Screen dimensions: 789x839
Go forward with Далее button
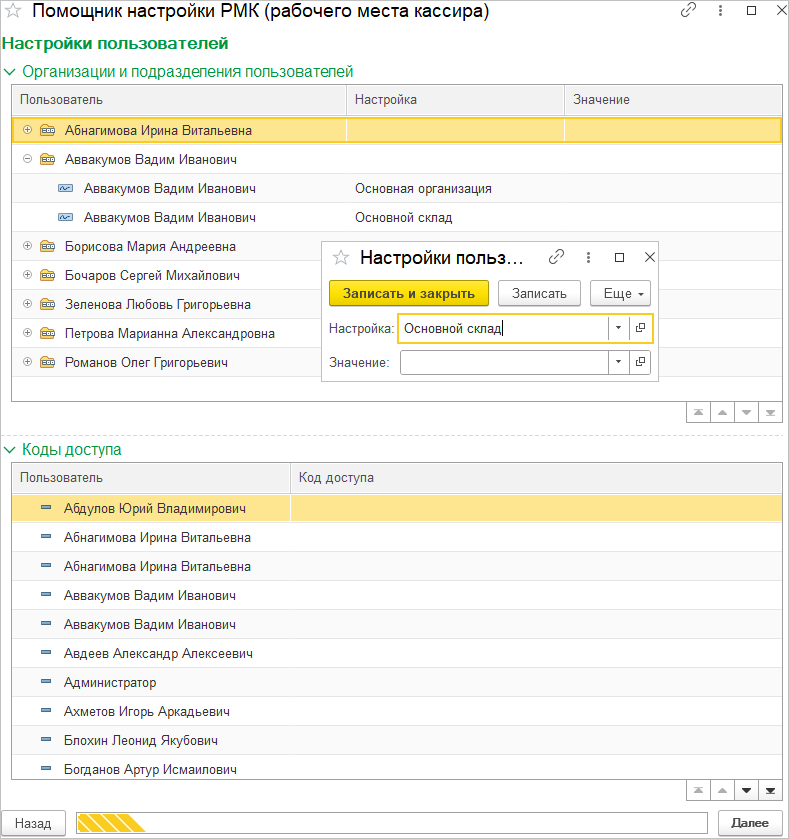(x=750, y=823)
